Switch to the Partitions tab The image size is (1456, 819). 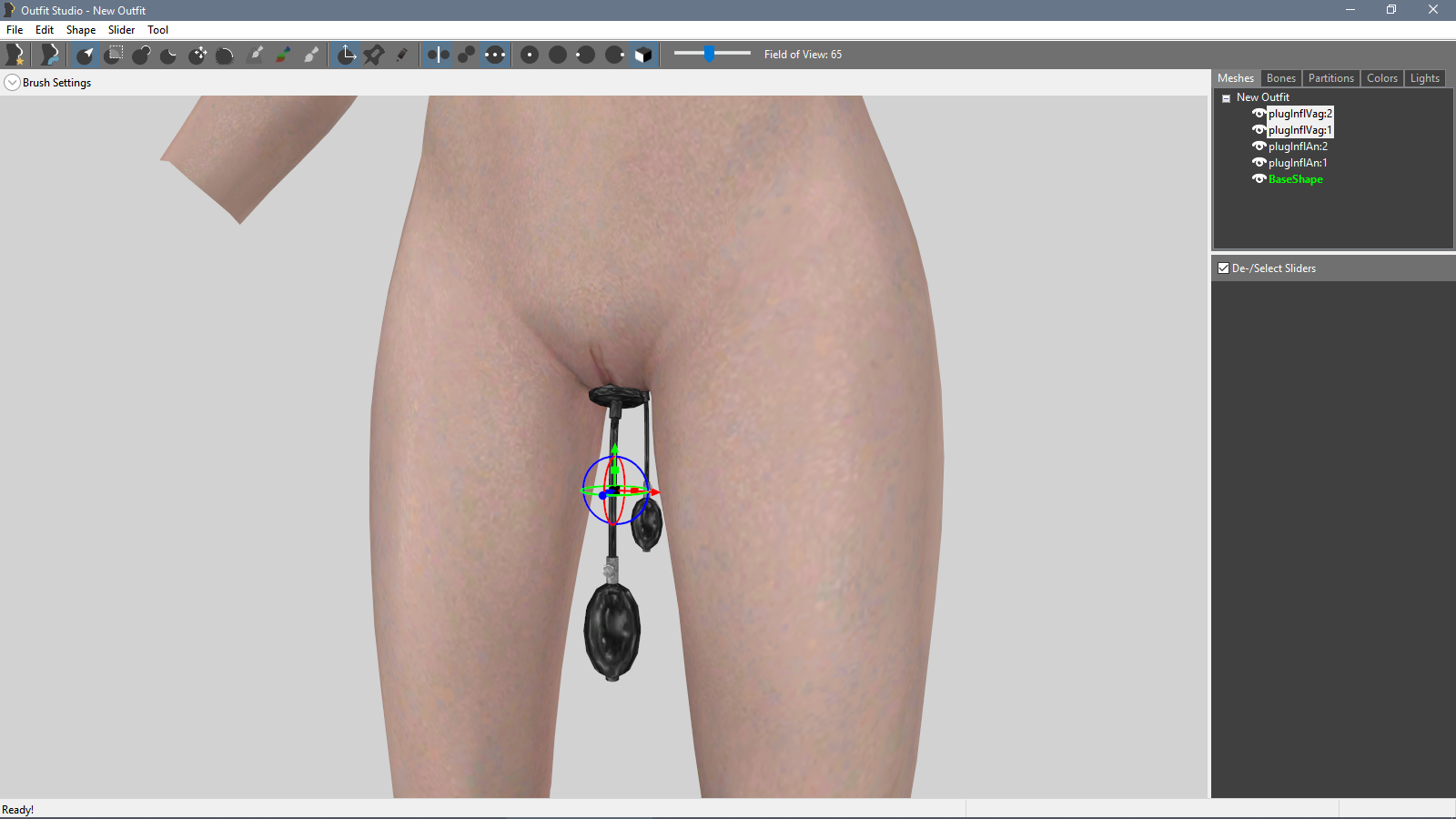pos(1331,78)
